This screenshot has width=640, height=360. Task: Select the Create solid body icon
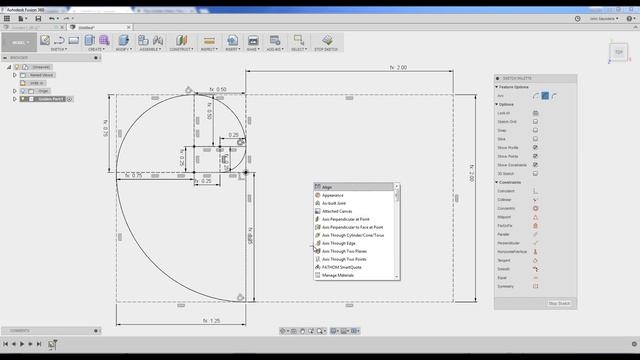[89, 40]
